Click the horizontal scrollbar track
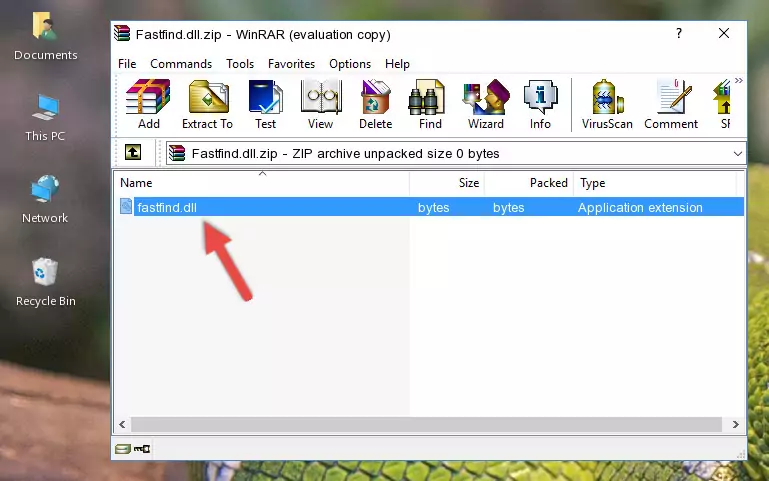The image size is (769, 481). [426, 425]
